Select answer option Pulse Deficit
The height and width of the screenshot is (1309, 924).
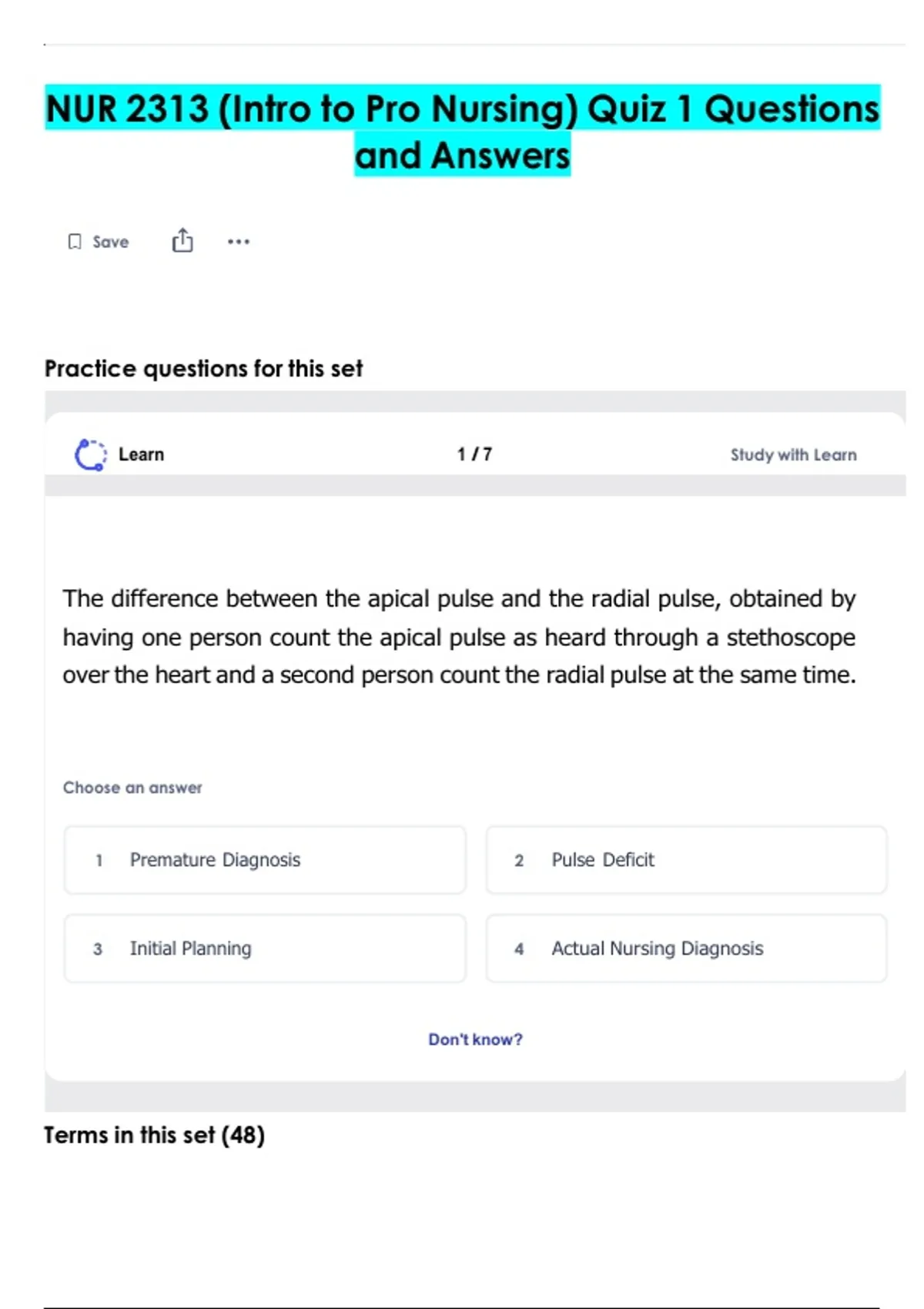pyautogui.click(x=685, y=860)
